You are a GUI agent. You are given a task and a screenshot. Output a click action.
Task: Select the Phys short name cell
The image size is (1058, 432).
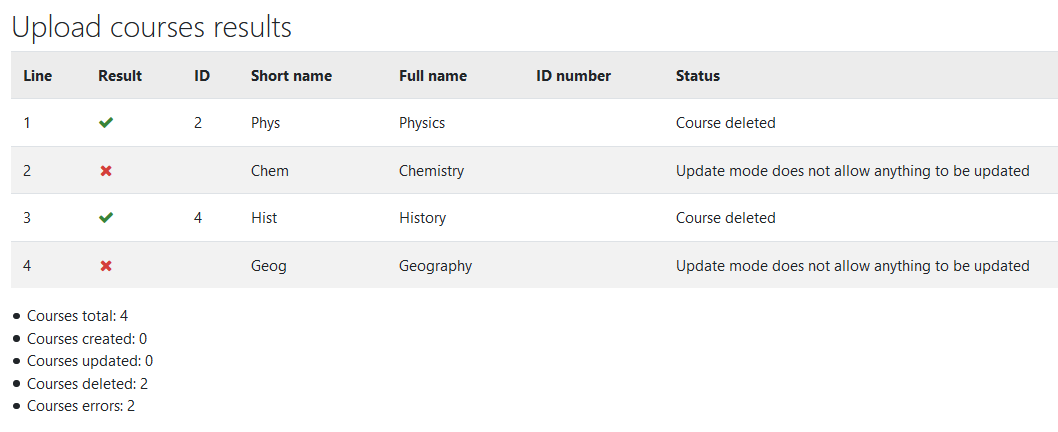click(x=265, y=123)
